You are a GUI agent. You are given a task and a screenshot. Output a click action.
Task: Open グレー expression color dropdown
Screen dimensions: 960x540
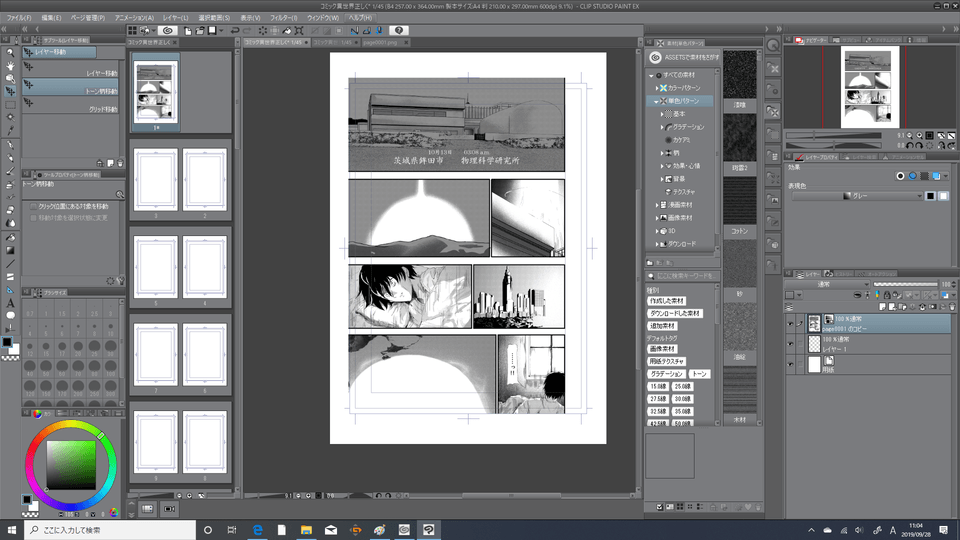[857, 196]
